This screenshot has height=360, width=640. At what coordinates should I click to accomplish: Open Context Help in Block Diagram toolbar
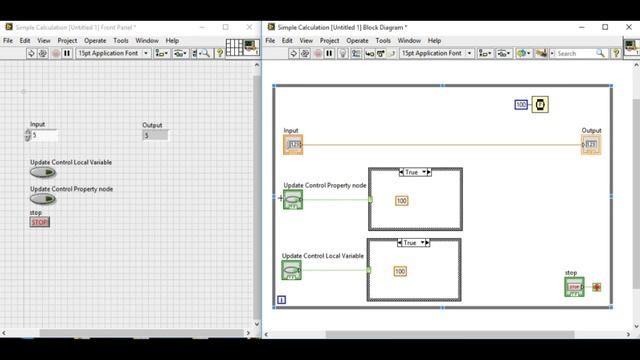pyautogui.click(x=616, y=53)
